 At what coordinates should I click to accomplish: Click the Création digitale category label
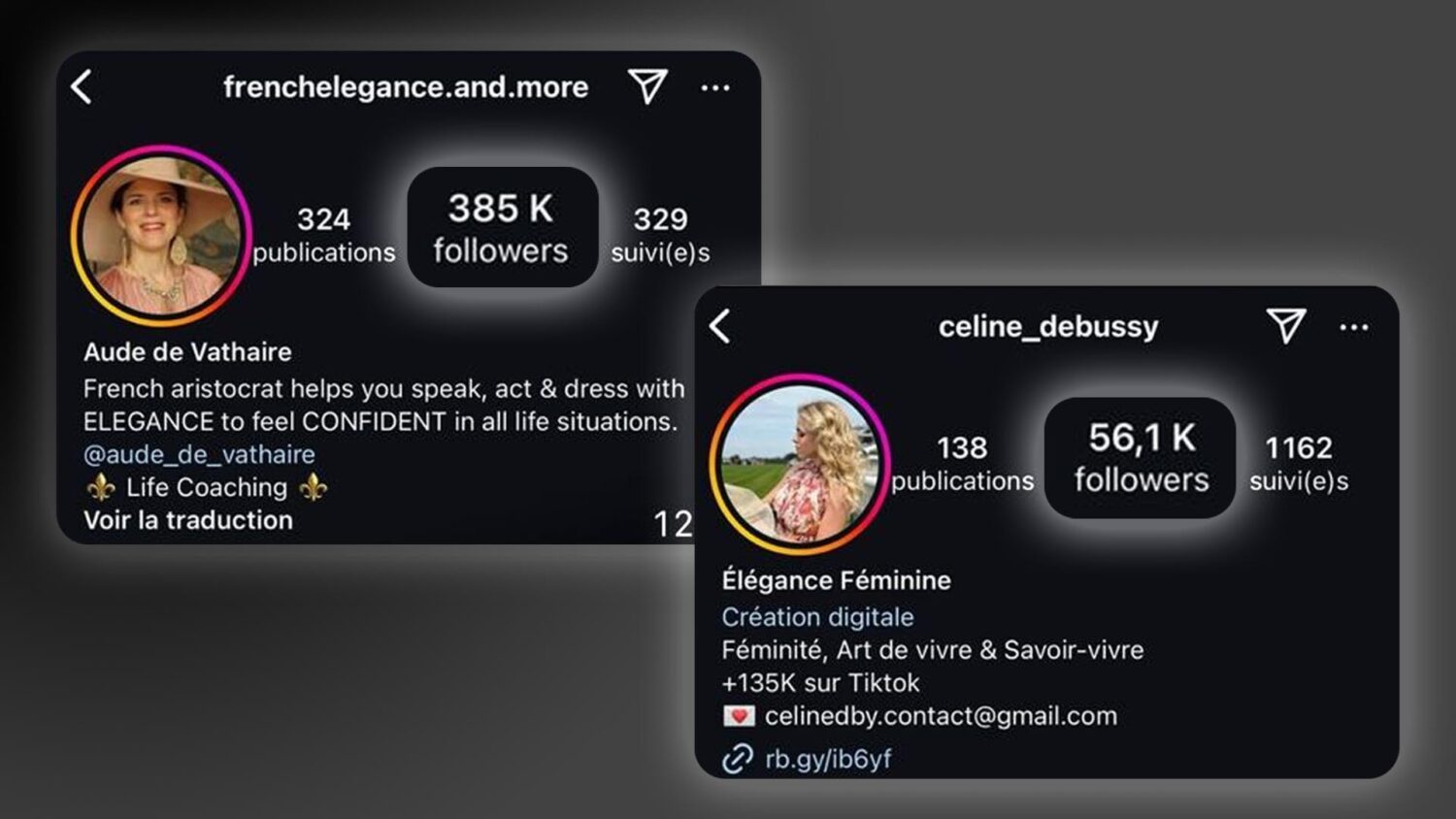[x=817, y=617]
